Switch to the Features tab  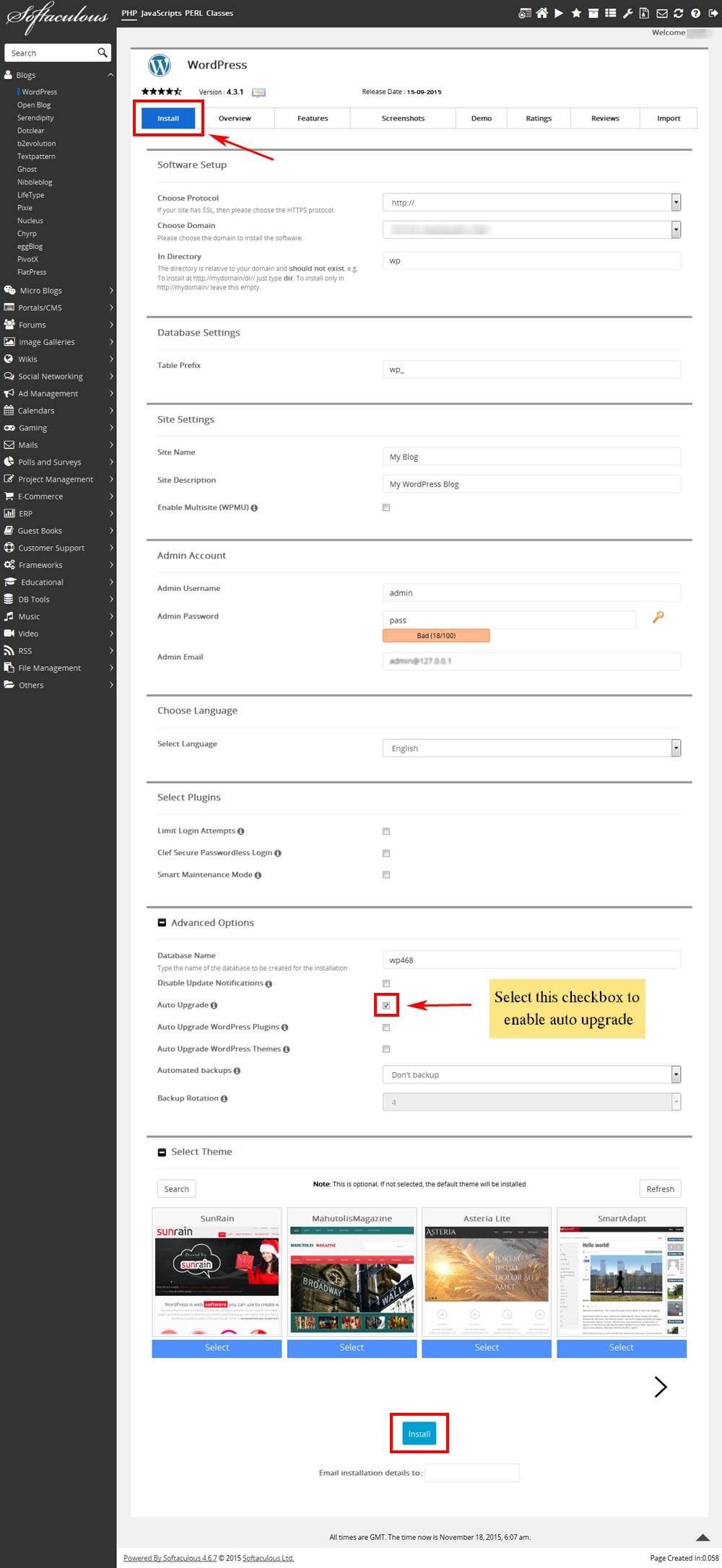[313, 118]
